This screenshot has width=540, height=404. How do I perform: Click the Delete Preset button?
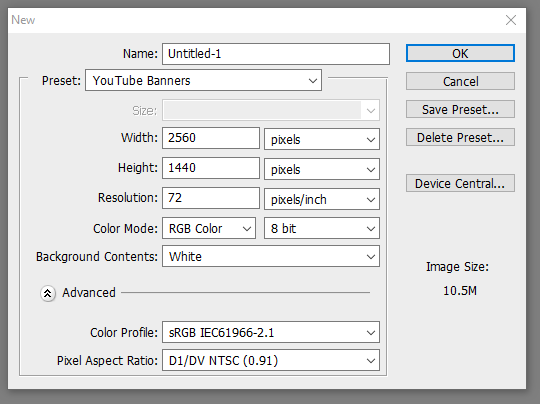[460, 137]
